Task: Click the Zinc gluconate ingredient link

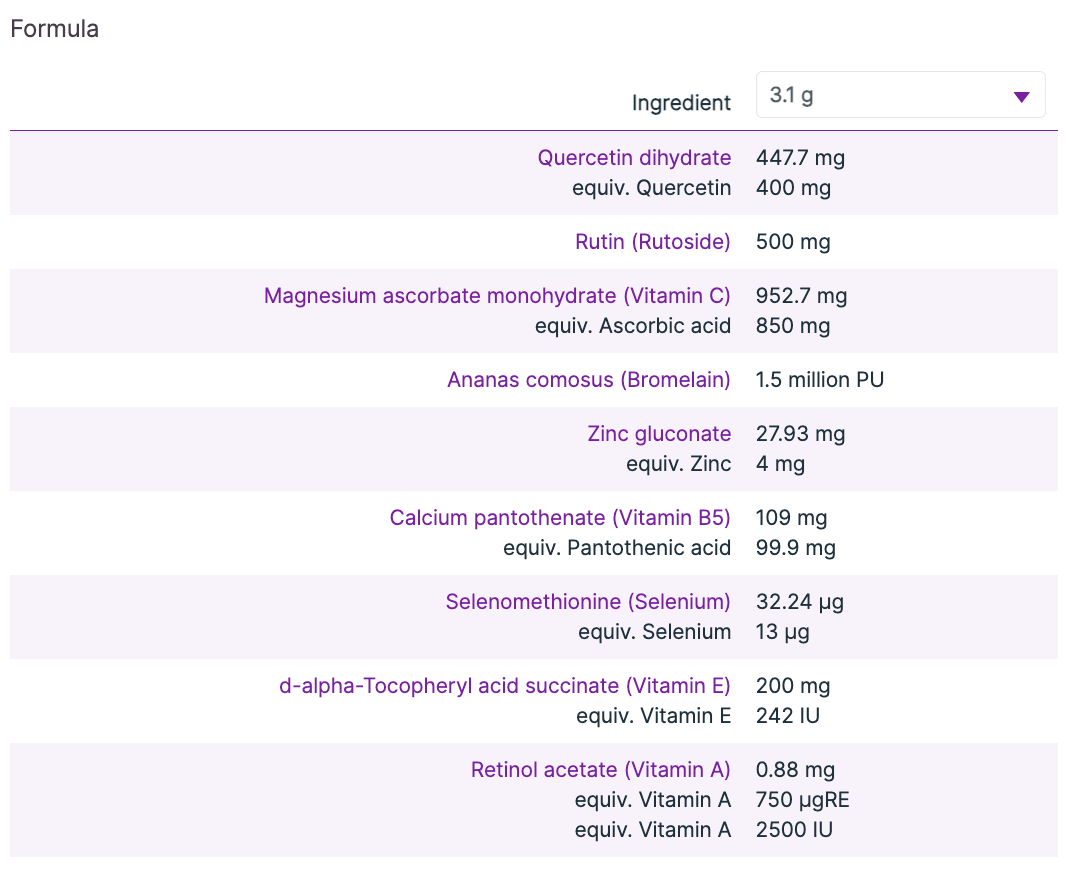Action: pos(659,434)
